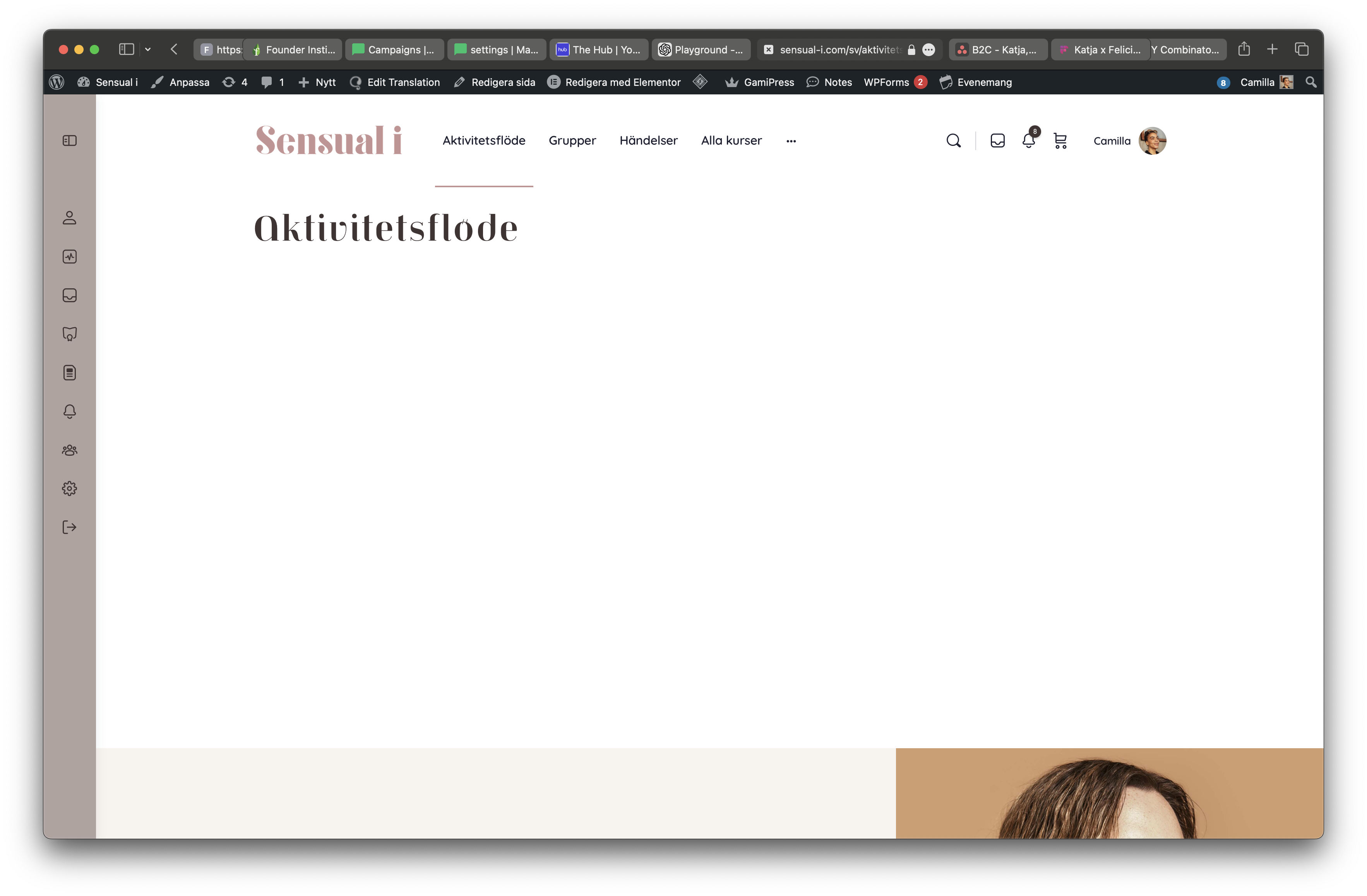
Task: Open the Safari sidebar chevron dropdown
Action: pos(147,50)
